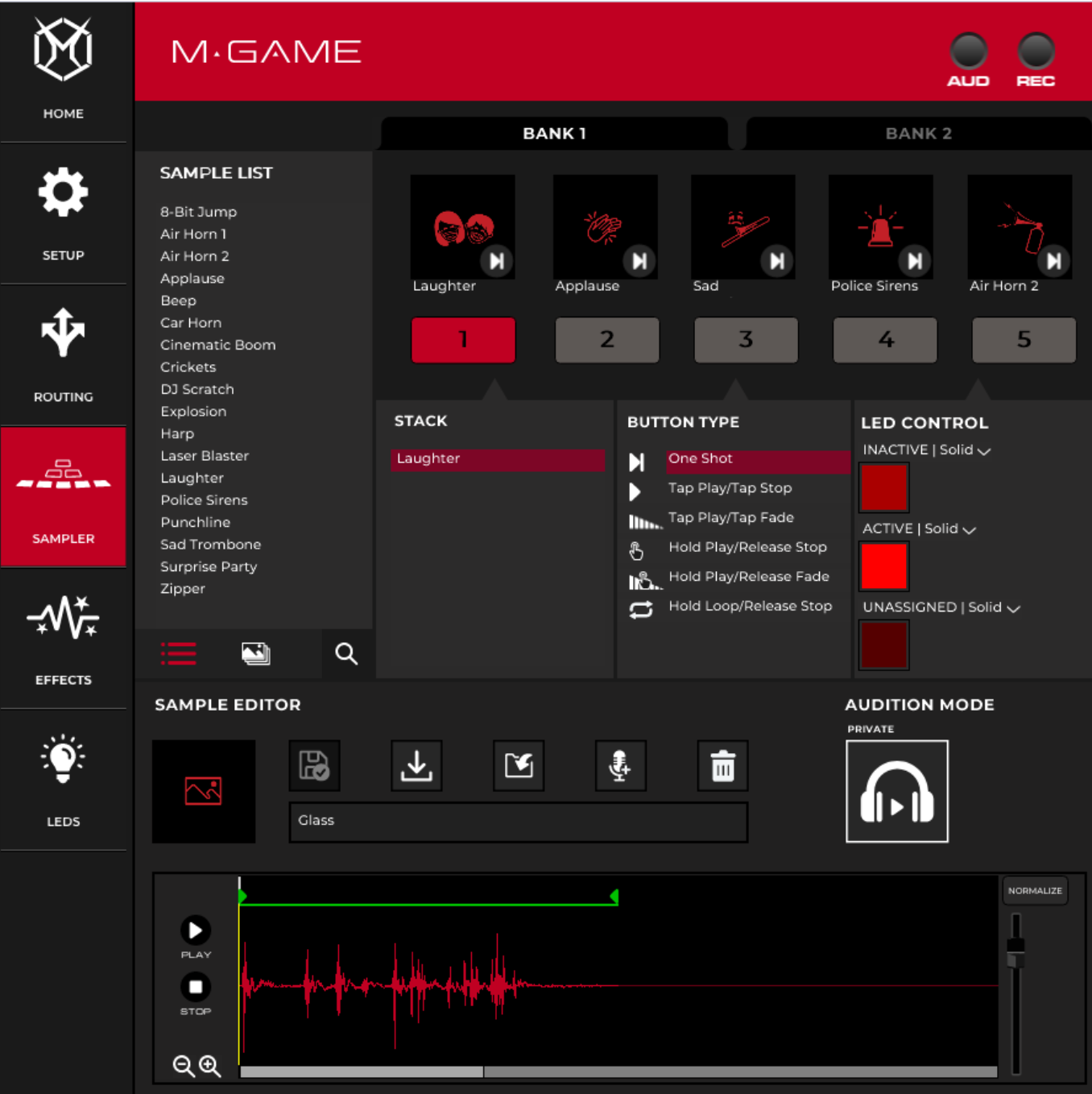Click the green loop end marker
This screenshot has width=1092, height=1094.
(x=614, y=897)
